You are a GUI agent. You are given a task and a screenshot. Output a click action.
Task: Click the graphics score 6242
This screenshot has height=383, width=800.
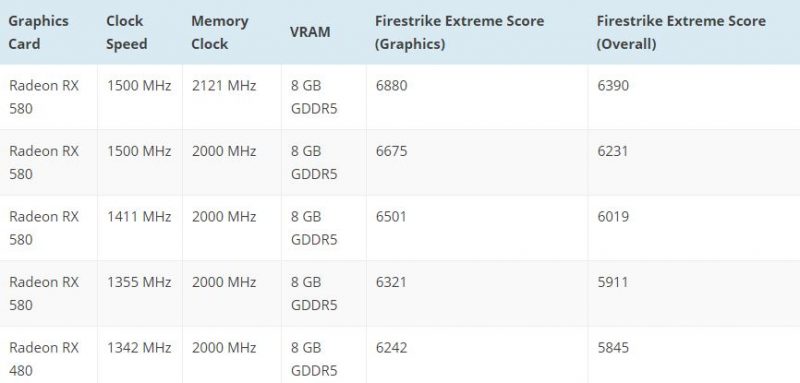click(391, 348)
